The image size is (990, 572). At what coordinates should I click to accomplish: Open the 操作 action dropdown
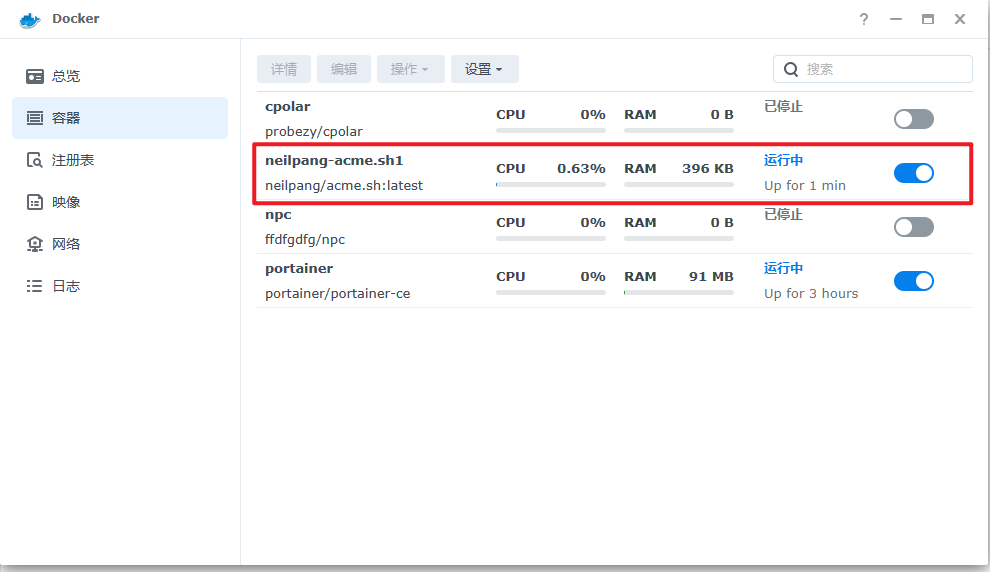coord(410,69)
